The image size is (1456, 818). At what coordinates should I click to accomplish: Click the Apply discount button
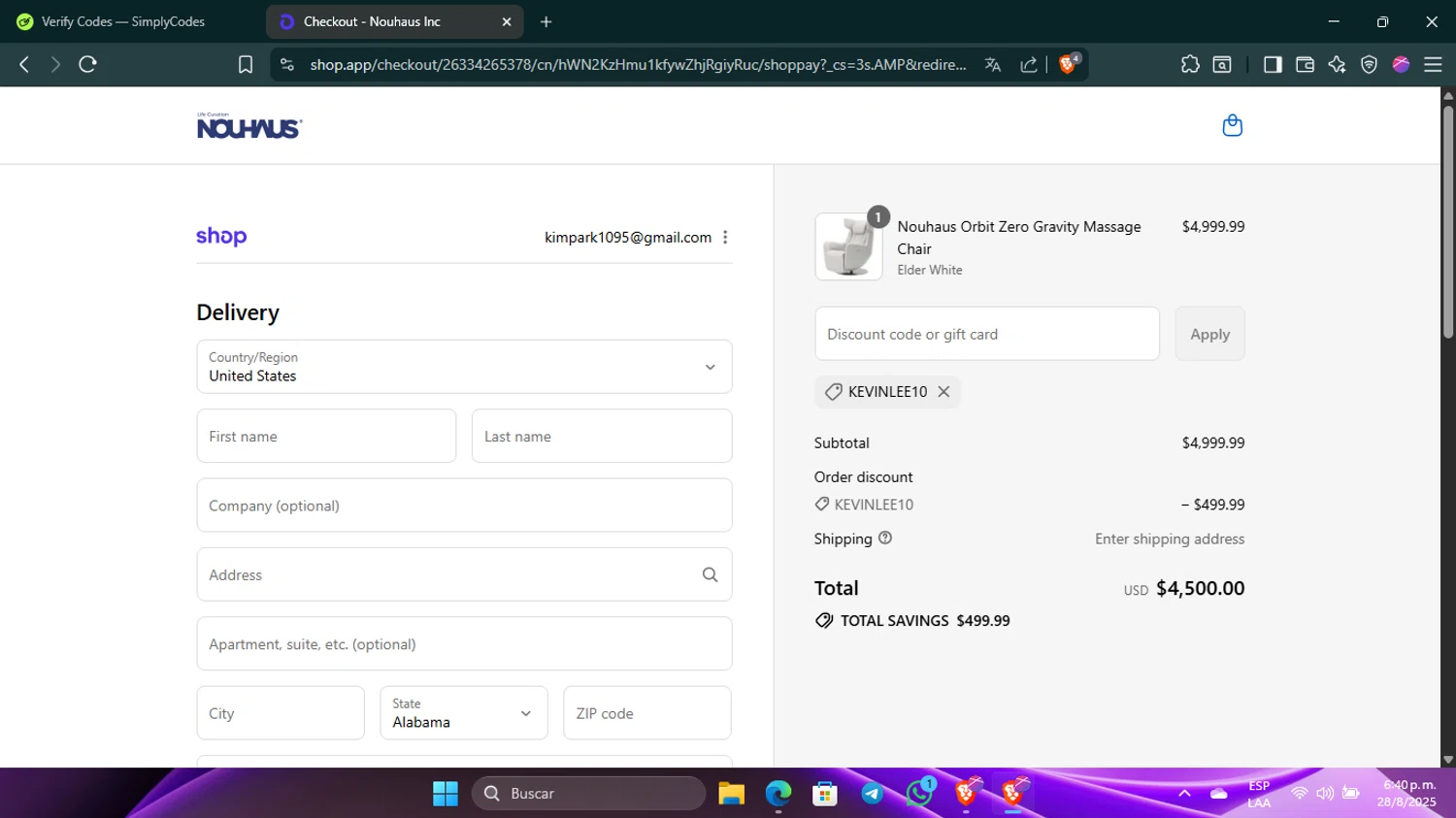pyautogui.click(x=1209, y=334)
